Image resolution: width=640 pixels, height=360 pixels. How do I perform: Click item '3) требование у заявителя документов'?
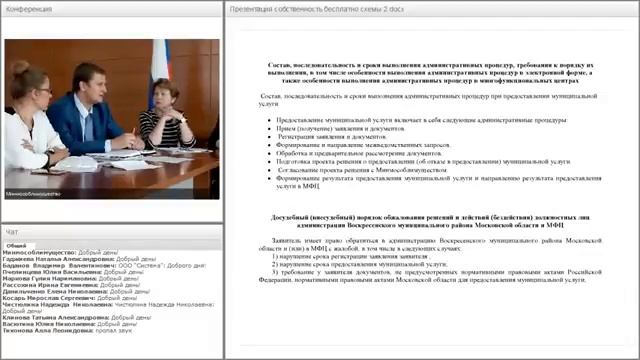pos(430,276)
